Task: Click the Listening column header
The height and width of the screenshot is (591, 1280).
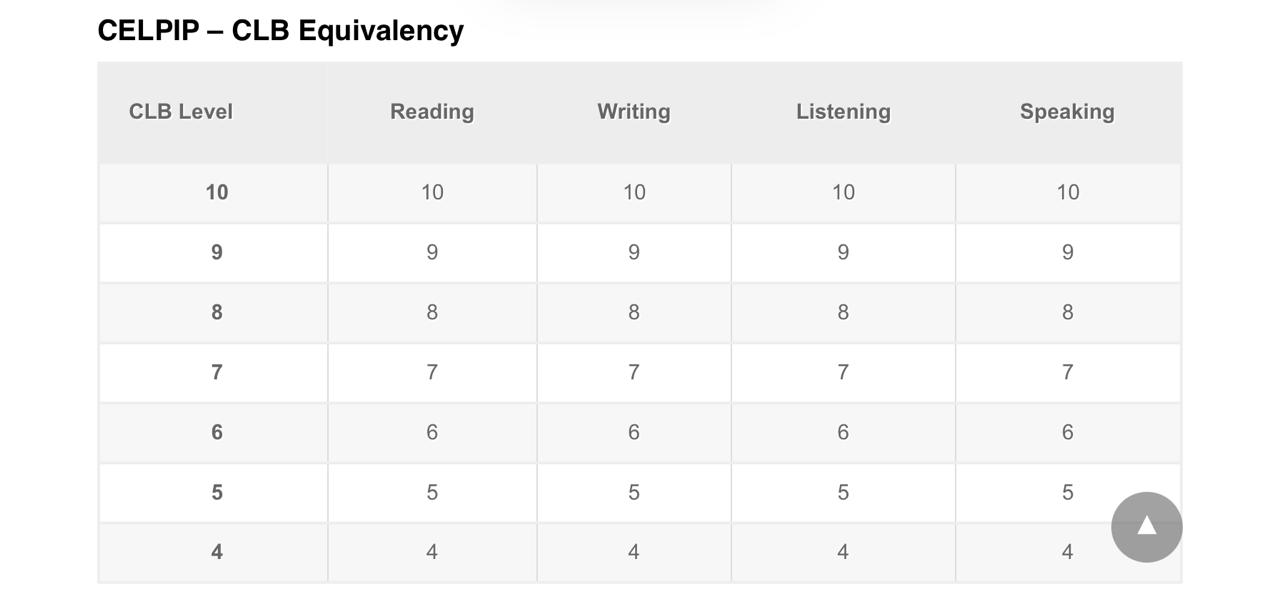Action: 843,111
